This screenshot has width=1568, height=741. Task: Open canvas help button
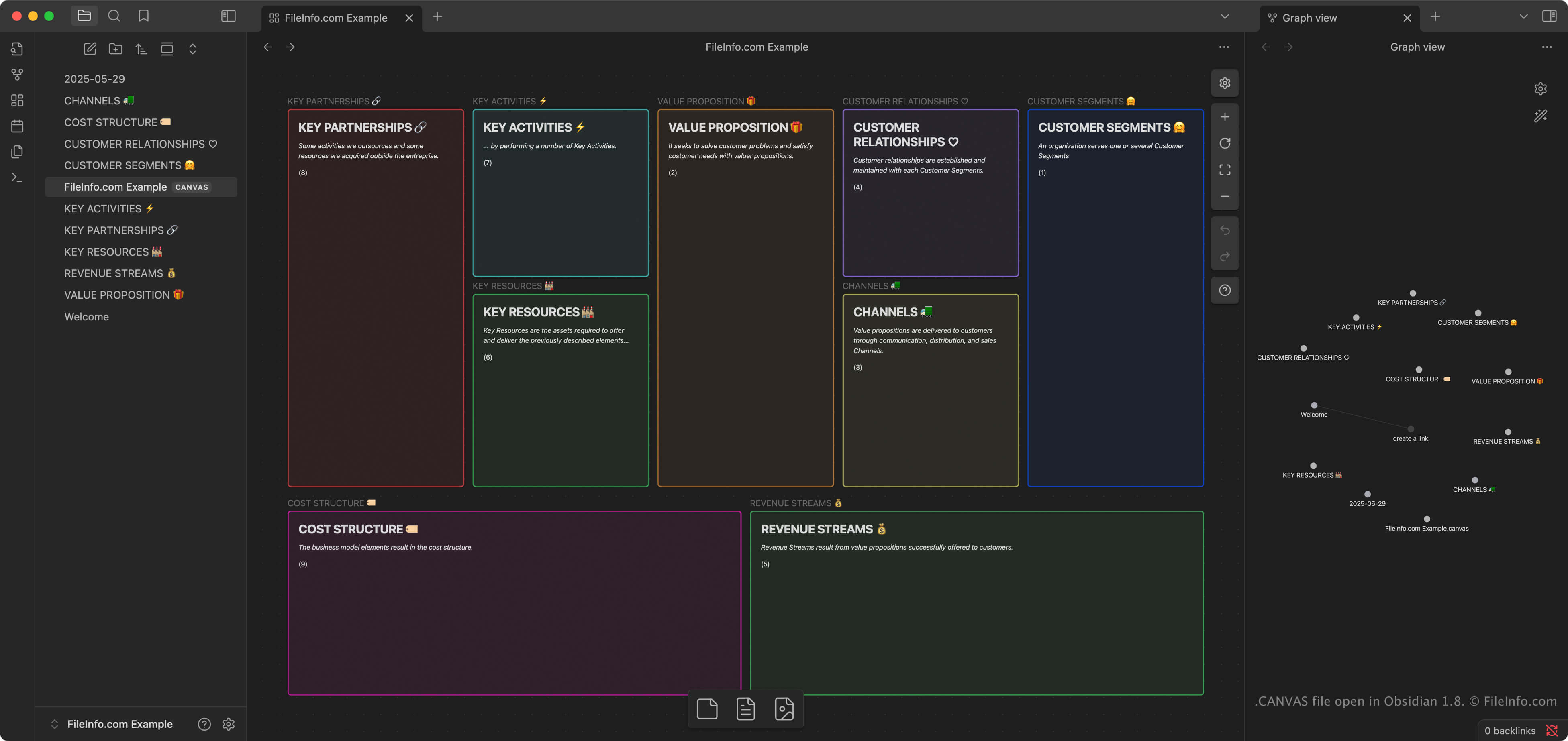click(x=1225, y=290)
